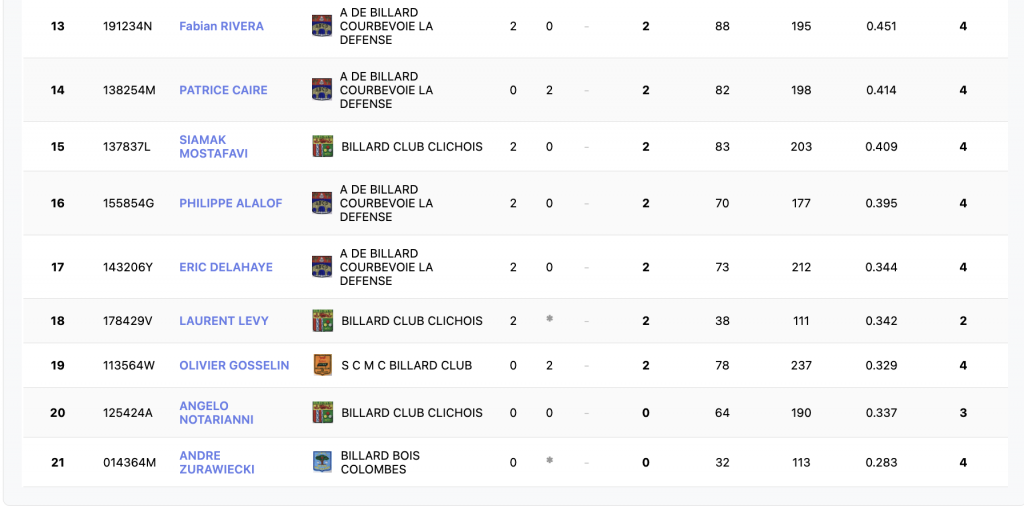Select the ERIC DELAHAYE player link
The width and height of the screenshot is (1024, 506).
pos(225,267)
